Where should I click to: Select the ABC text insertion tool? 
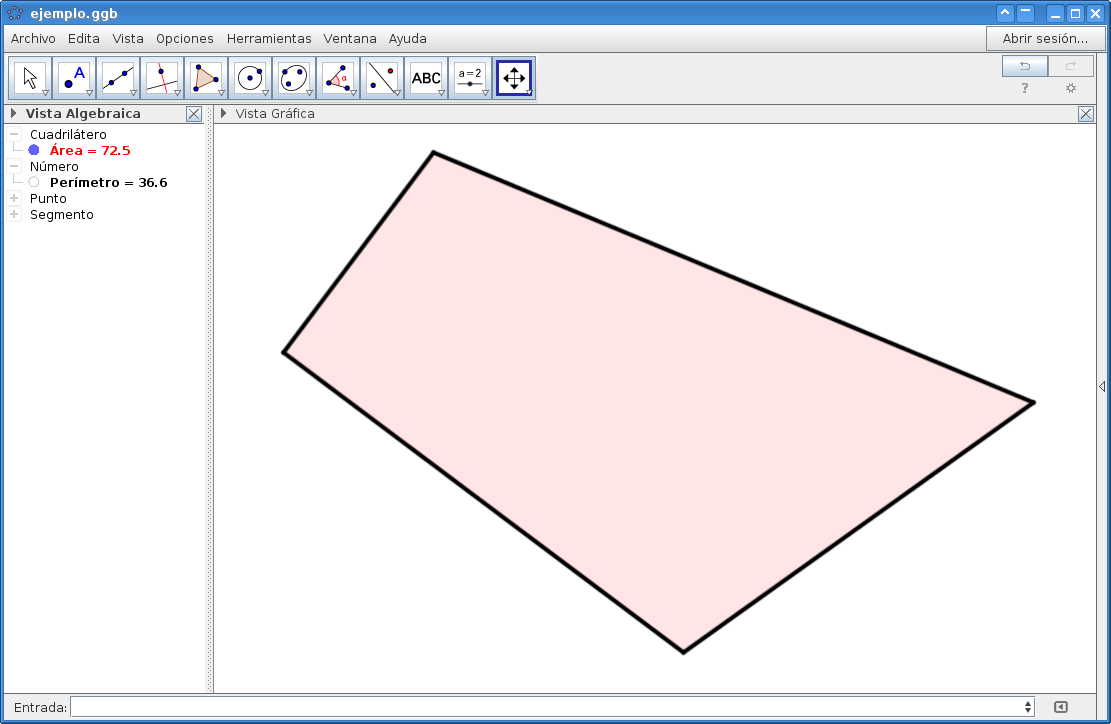426,77
